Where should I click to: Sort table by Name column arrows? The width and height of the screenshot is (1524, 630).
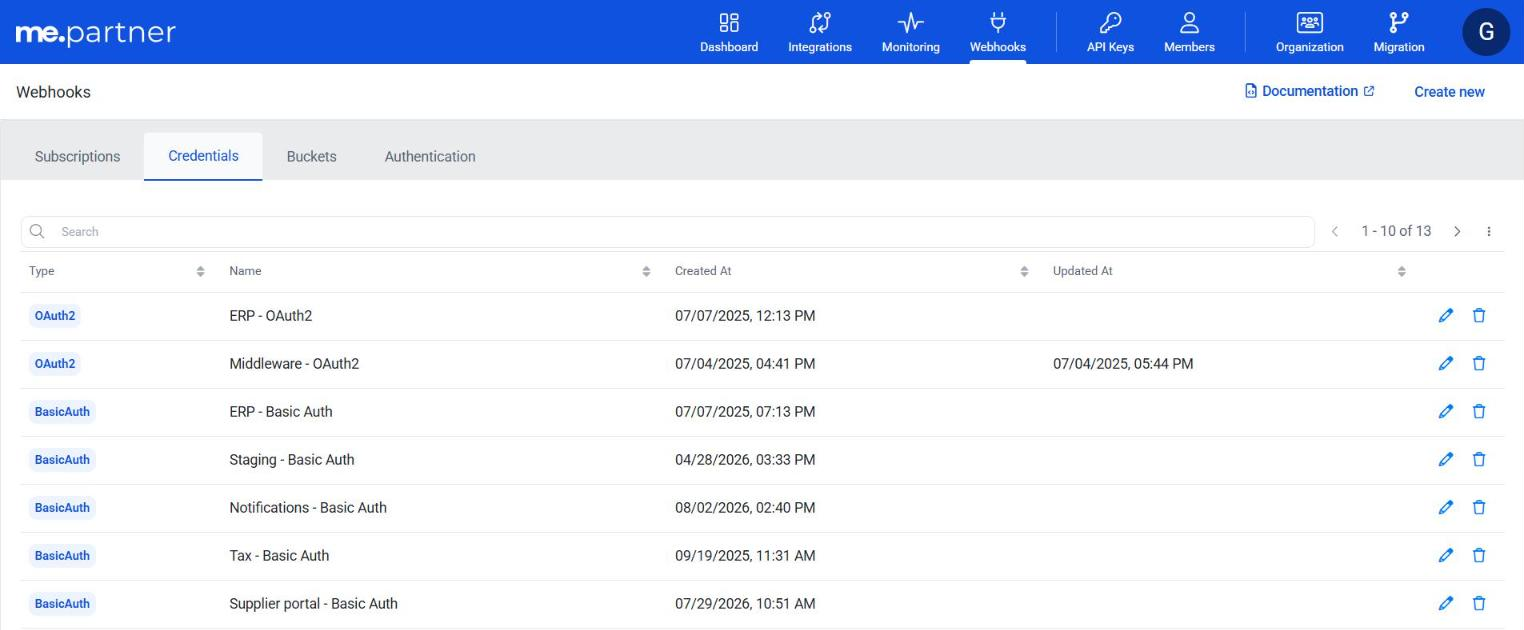click(x=646, y=272)
